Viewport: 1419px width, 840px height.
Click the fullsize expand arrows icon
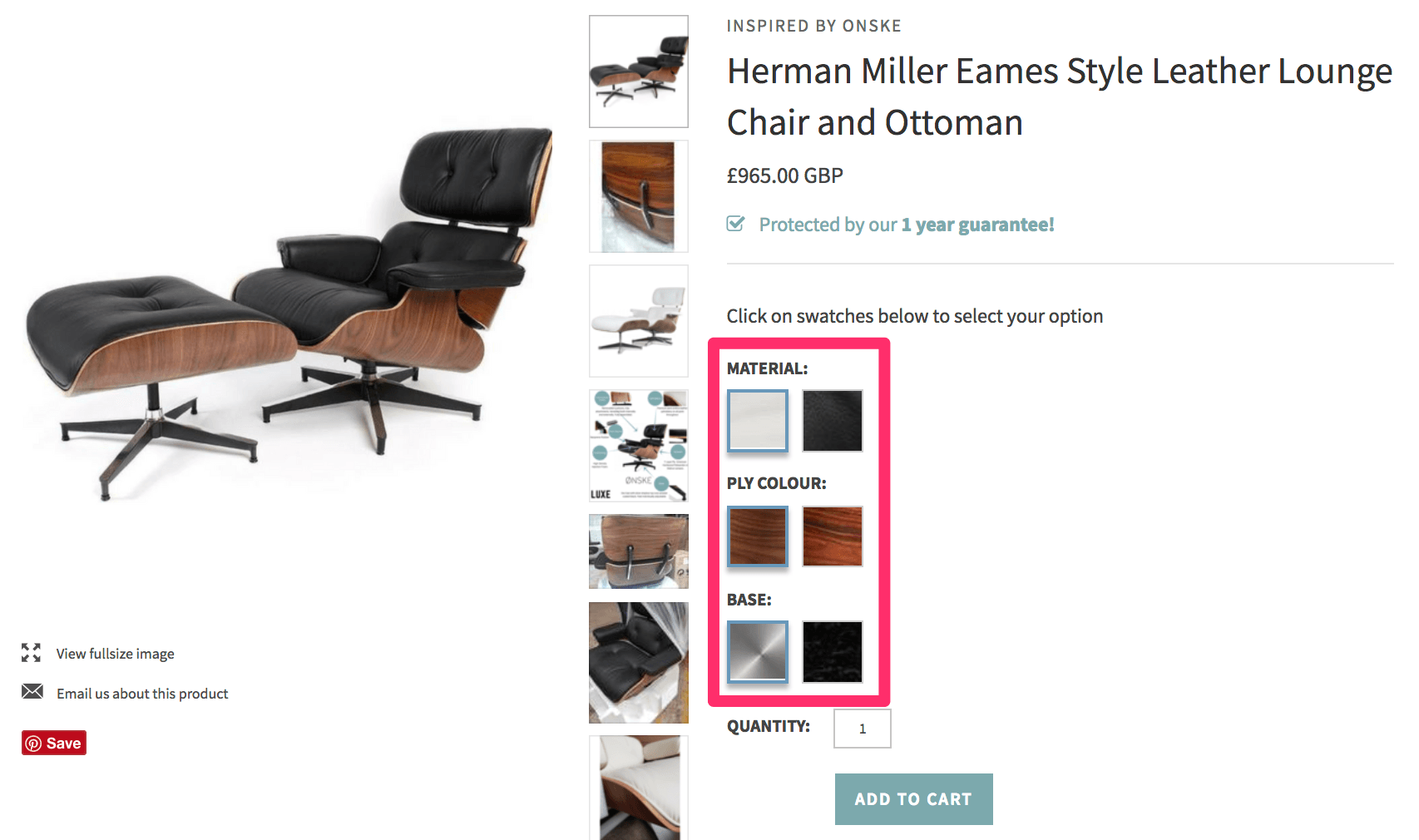tap(31, 653)
